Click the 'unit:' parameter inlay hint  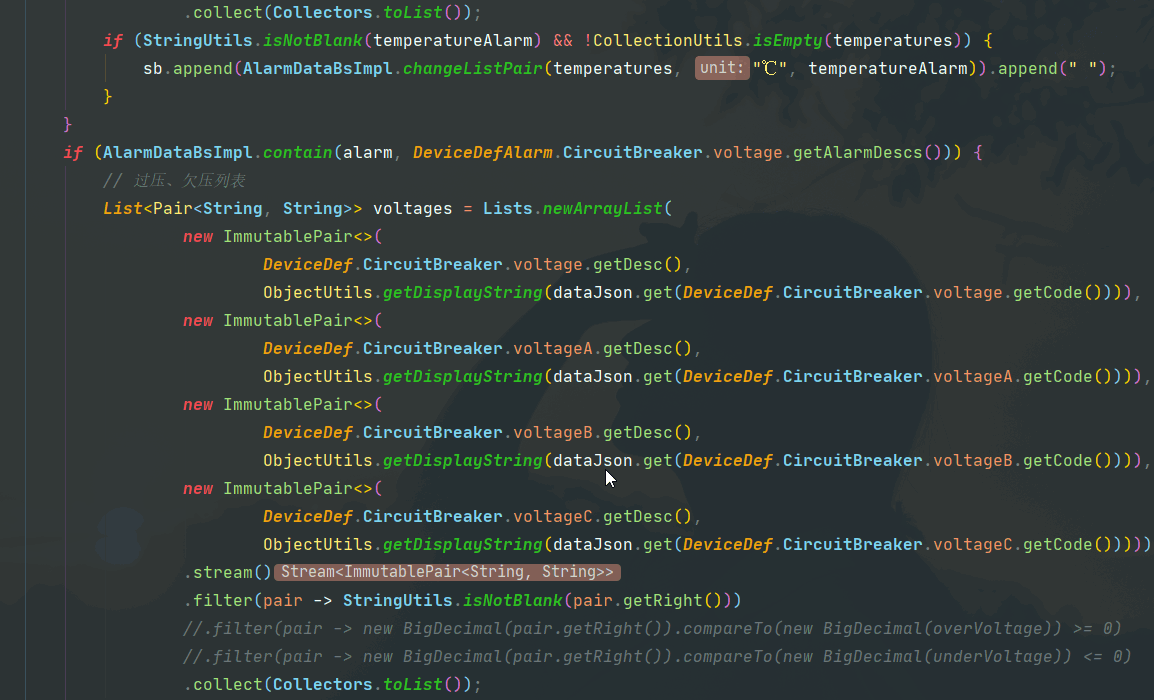pos(722,68)
